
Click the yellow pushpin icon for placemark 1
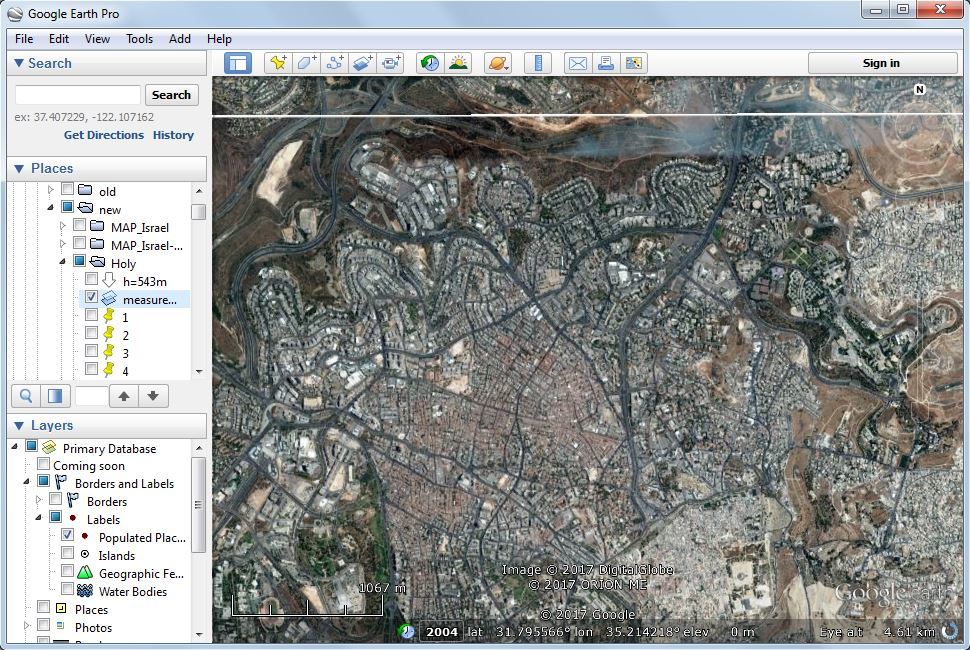click(x=109, y=317)
